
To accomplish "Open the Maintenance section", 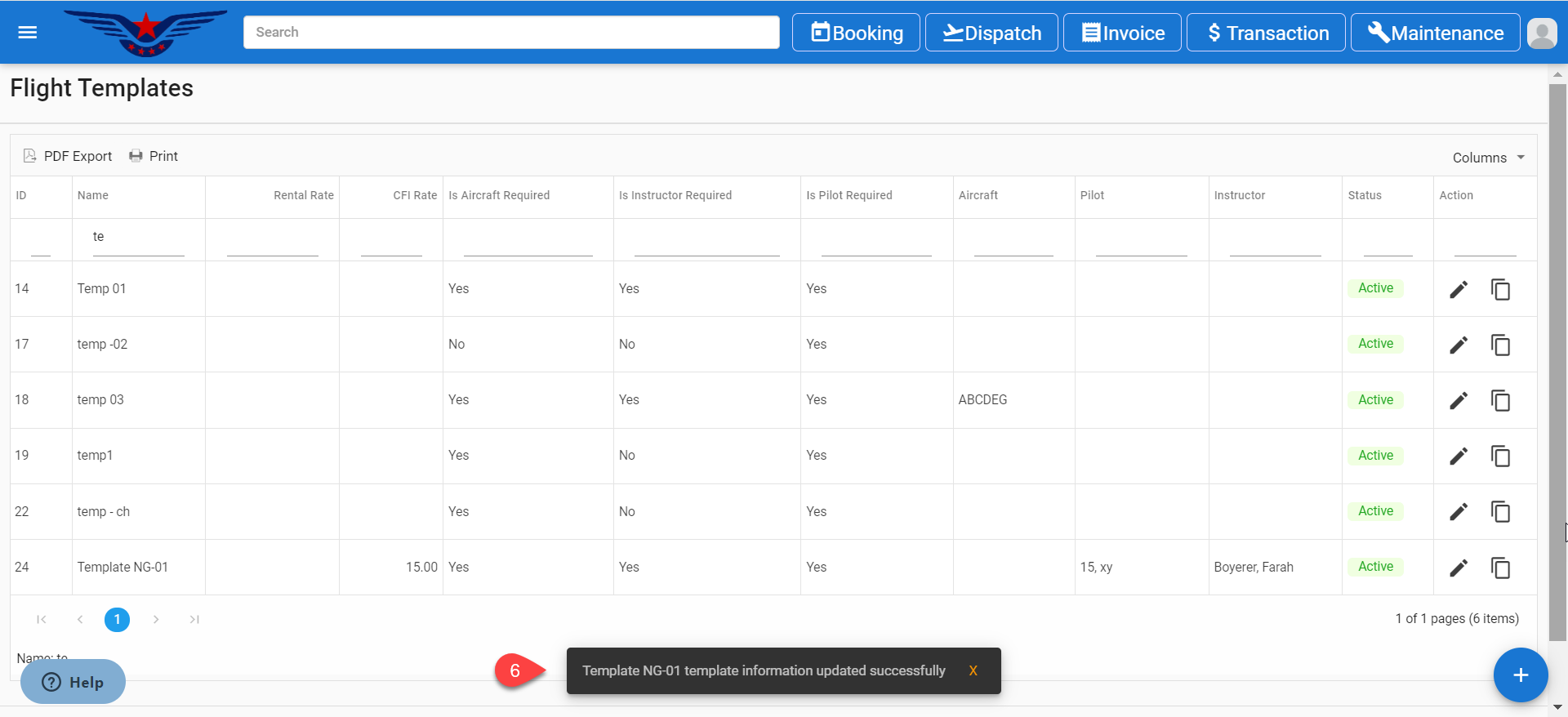I will (1435, 33).
